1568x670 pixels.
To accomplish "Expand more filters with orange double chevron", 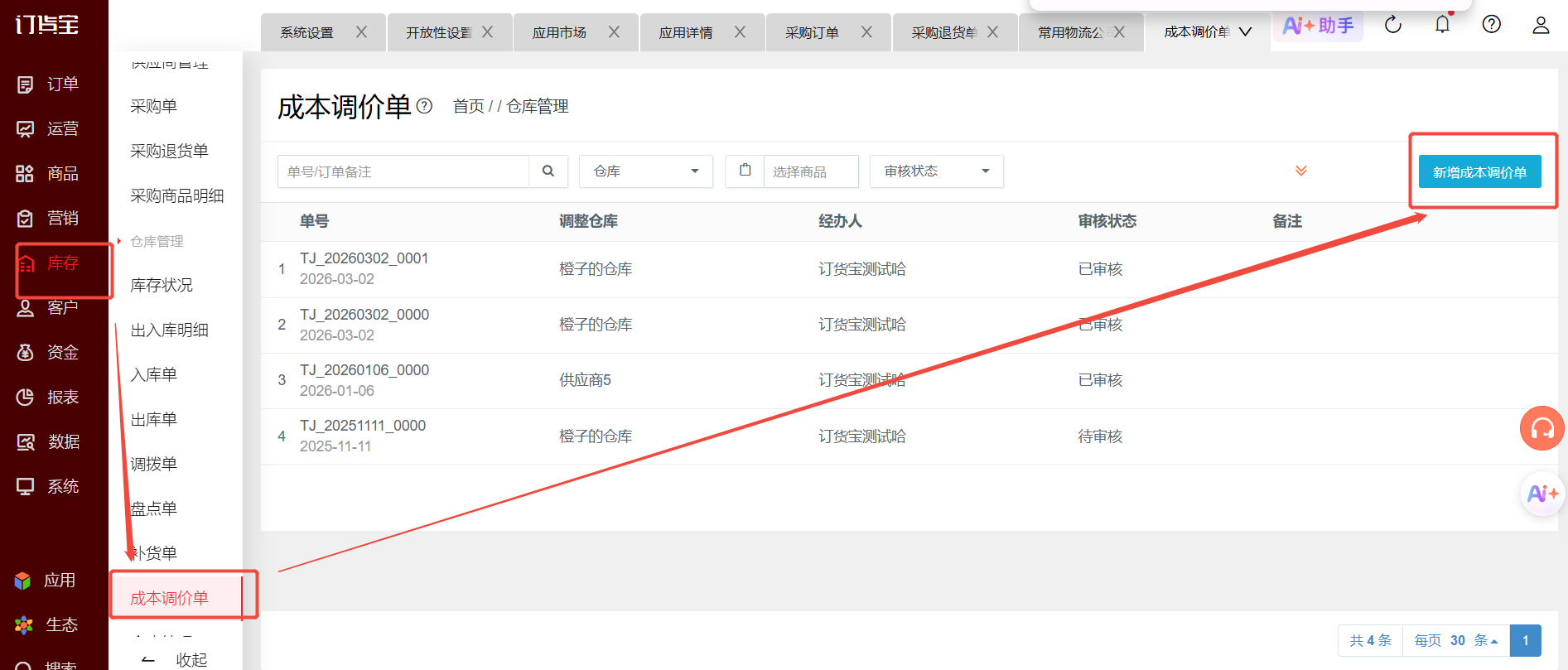I will tap(1301, 171).
